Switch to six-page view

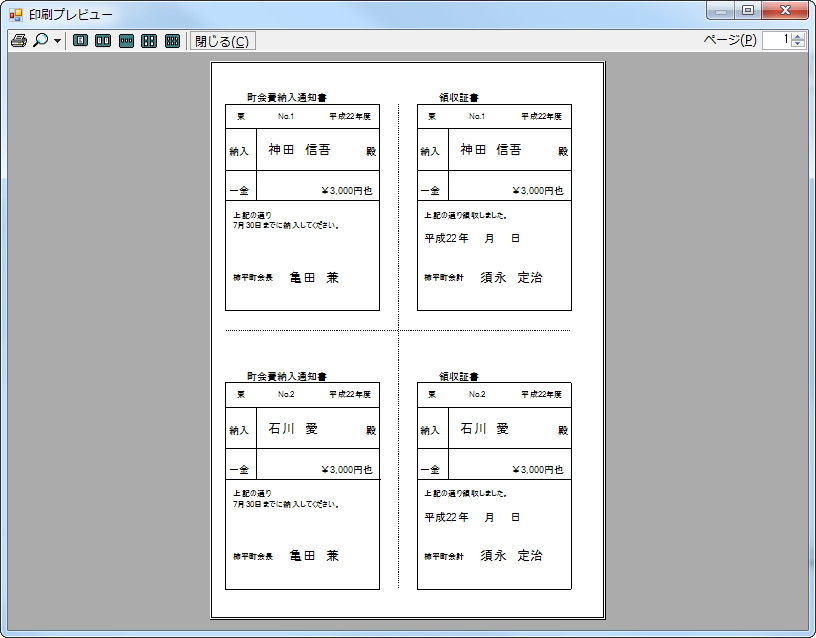[x=173, y=41]
